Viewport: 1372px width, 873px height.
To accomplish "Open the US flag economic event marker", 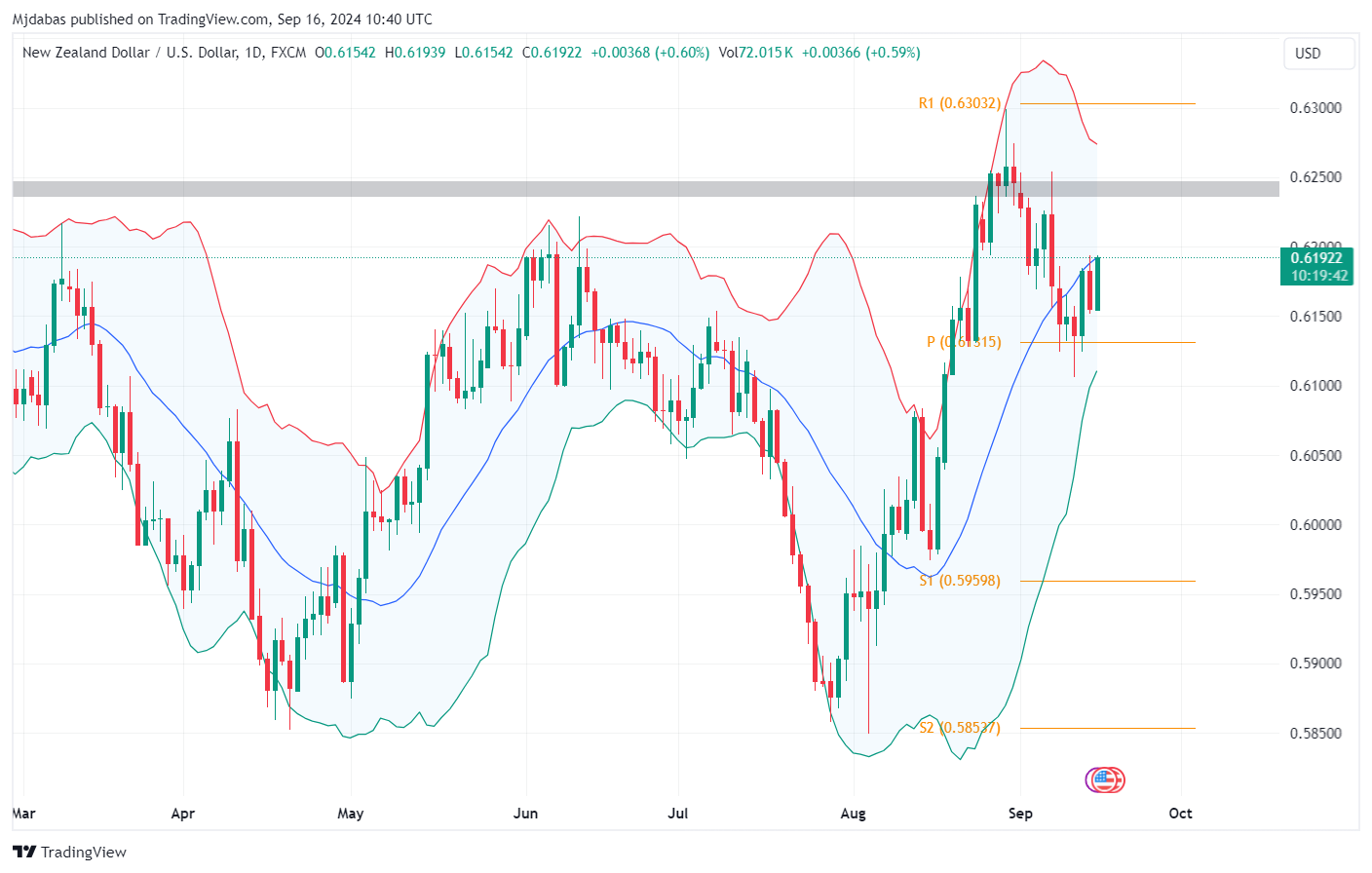I will [x=1105, y=779].
